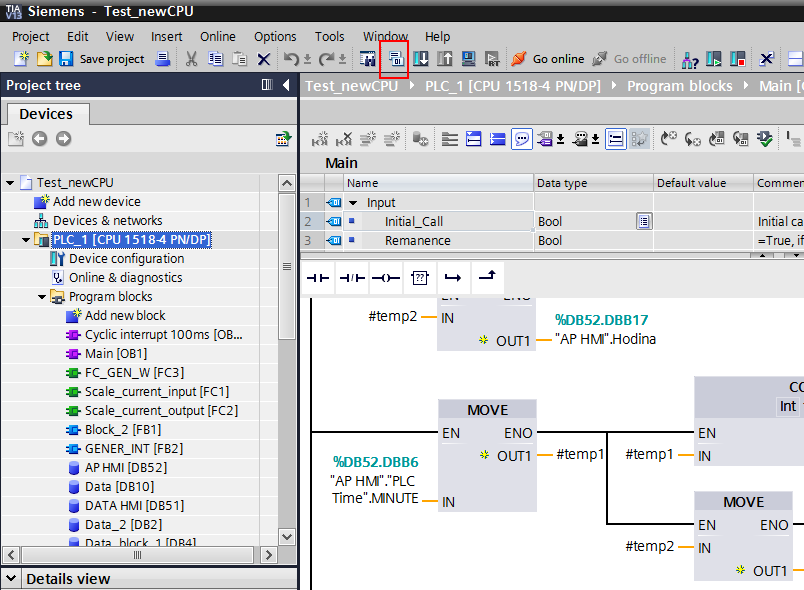The height and width of the screenshot is (590, 804).
Task: Click the Start CPU icon
Action: tap(714, 59)
